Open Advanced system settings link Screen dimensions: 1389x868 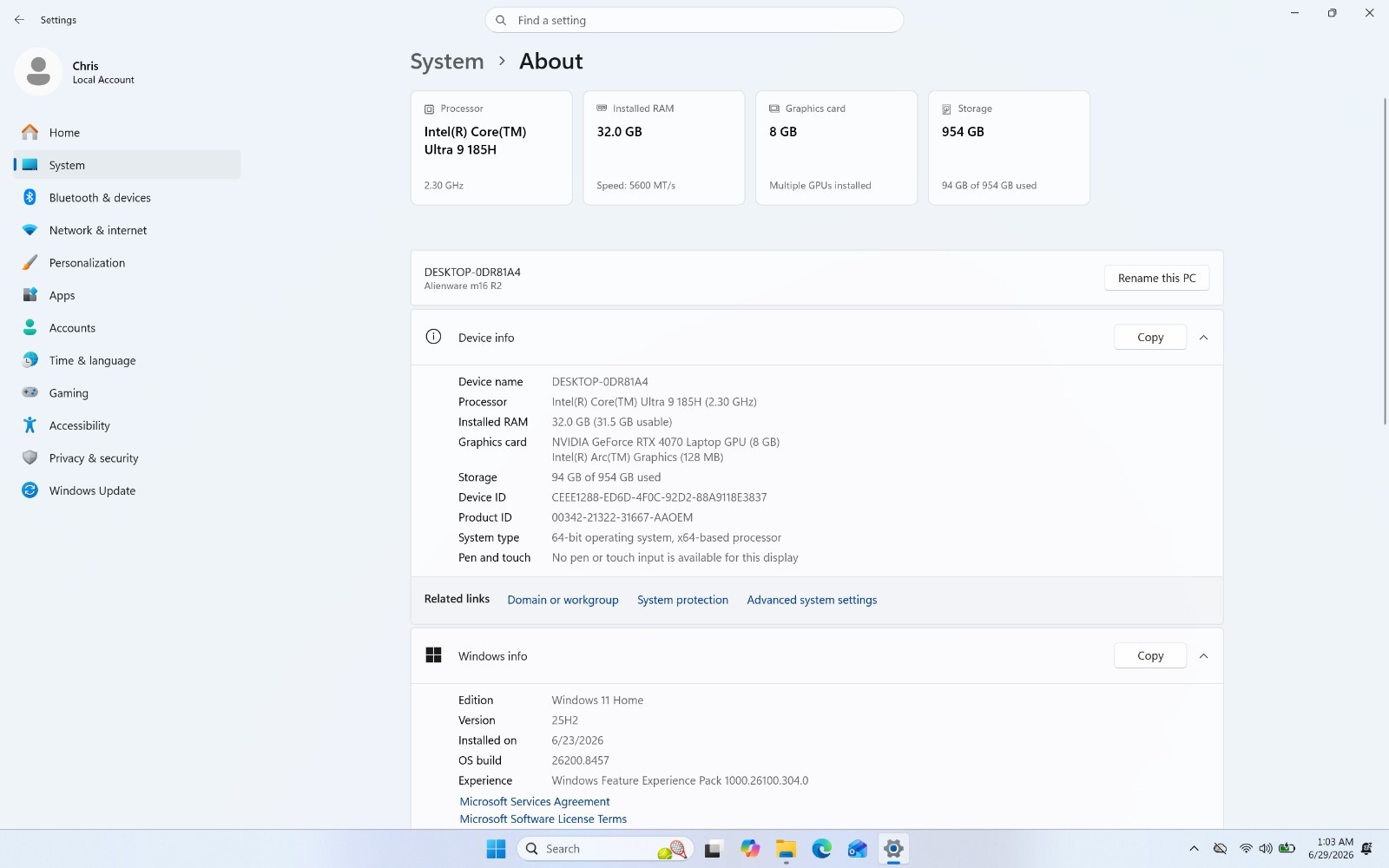812,600
